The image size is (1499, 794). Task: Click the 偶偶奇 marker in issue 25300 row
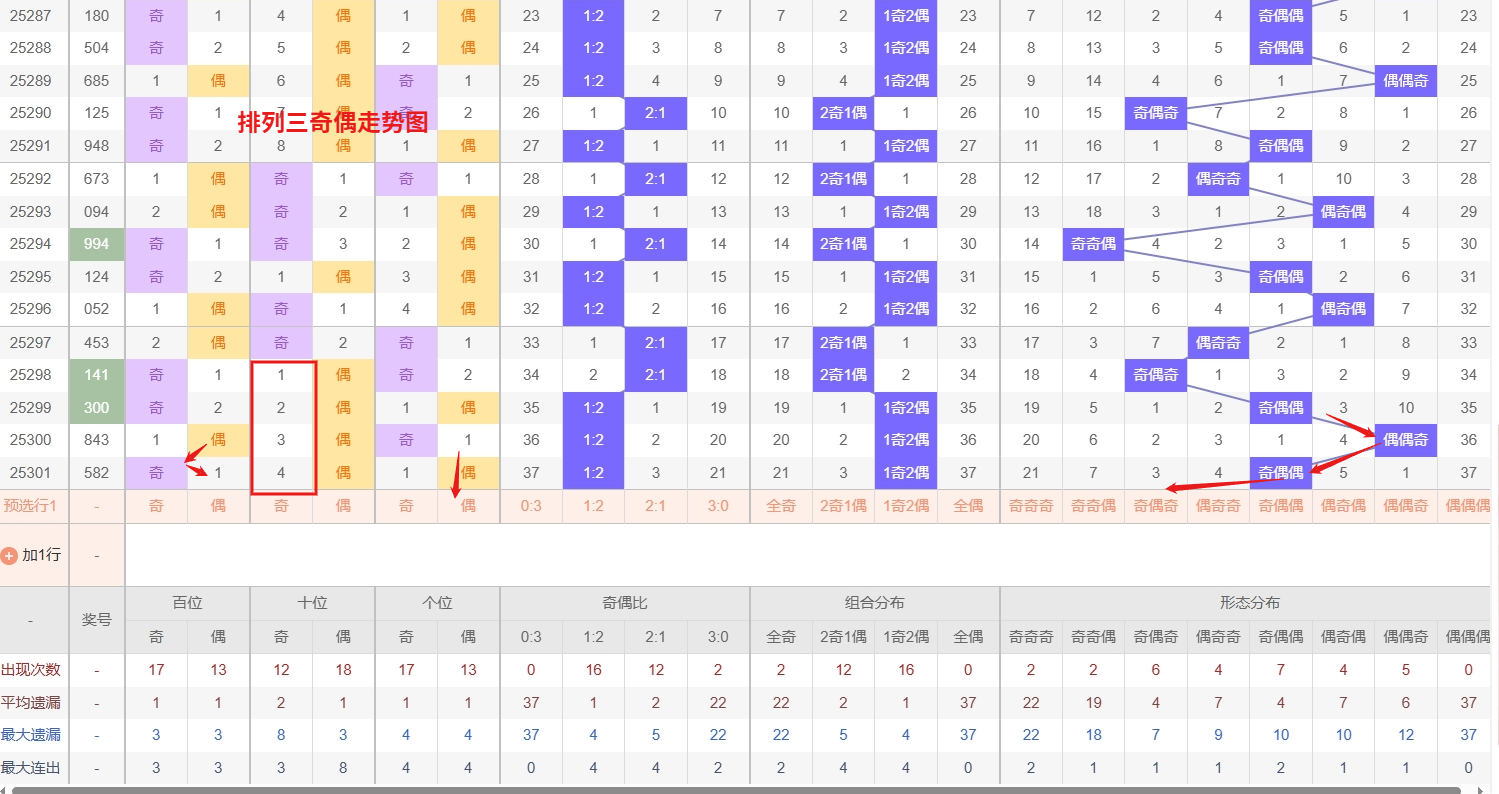[1405, 440]
